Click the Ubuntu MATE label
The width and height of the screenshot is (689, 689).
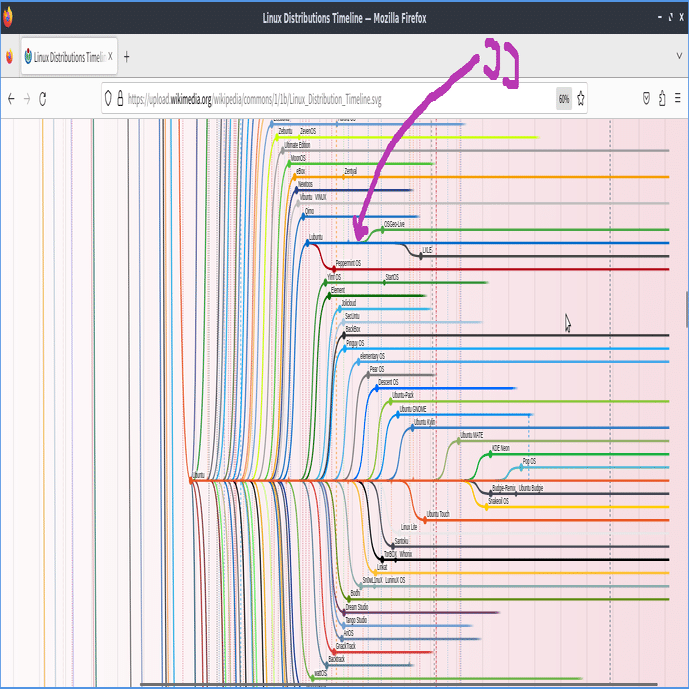point(471,435)
